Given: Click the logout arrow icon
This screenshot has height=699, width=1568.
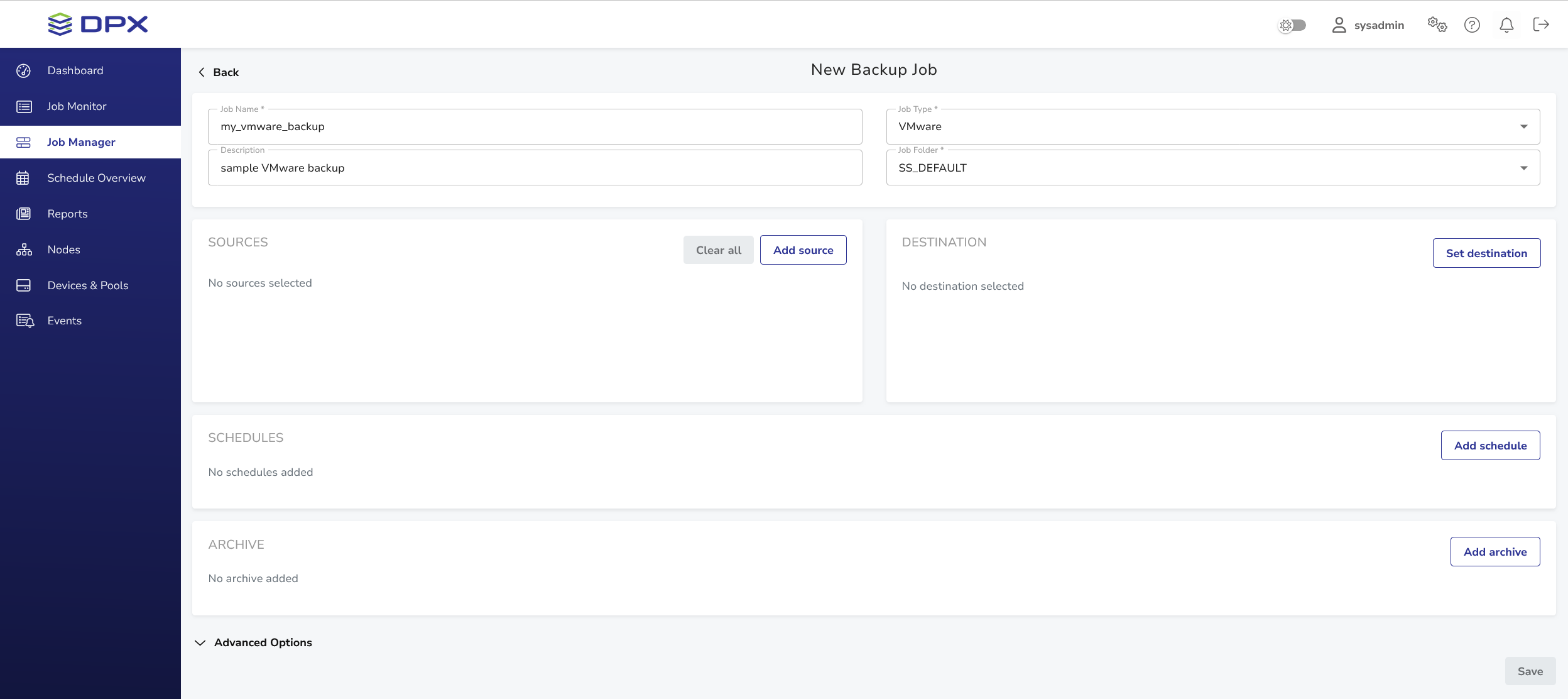Looking at the screenshot, I should click(x=1541, y=25).
